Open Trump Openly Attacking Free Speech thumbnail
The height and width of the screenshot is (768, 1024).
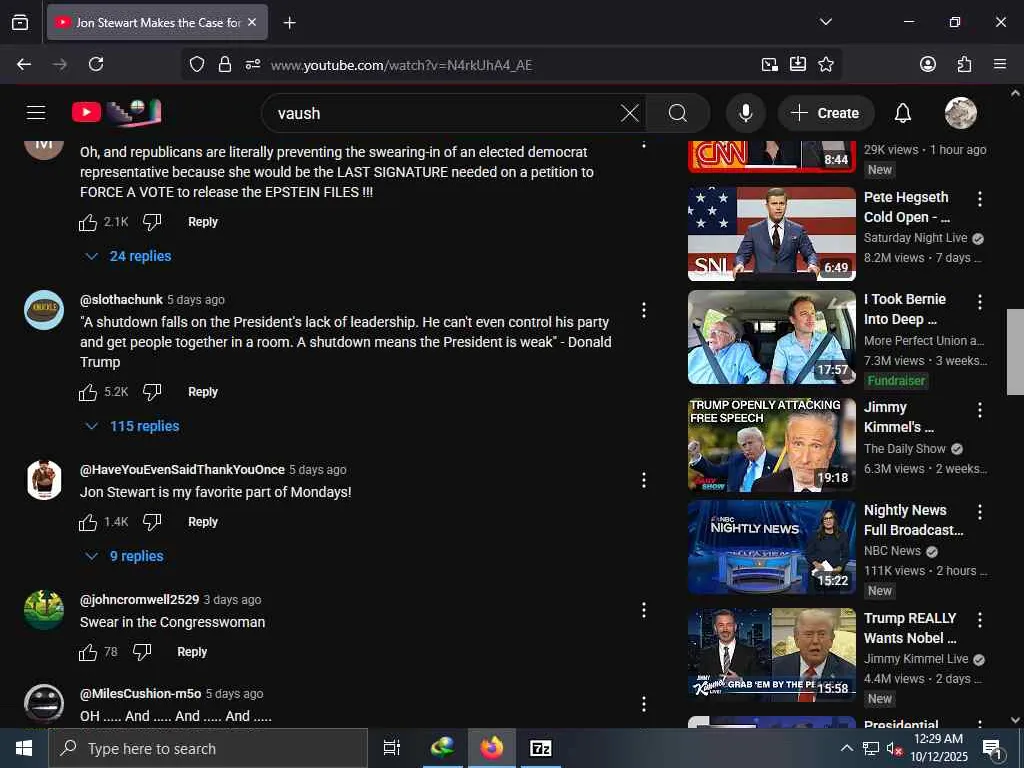(x=771, y=444)
